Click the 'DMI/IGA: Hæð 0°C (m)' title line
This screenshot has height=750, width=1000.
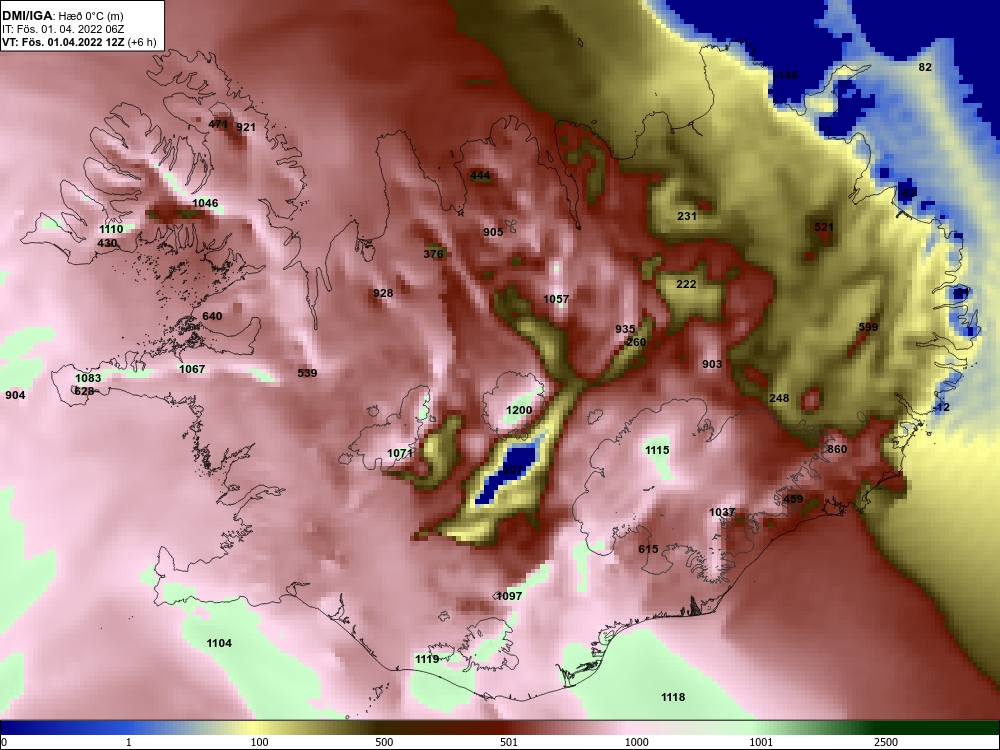click(x=62, y=15)
